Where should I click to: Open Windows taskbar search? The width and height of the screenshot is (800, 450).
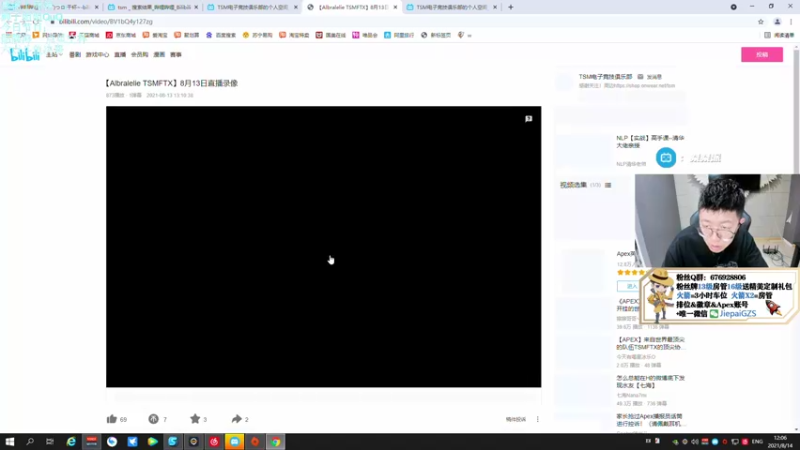(x=30, y=441)
